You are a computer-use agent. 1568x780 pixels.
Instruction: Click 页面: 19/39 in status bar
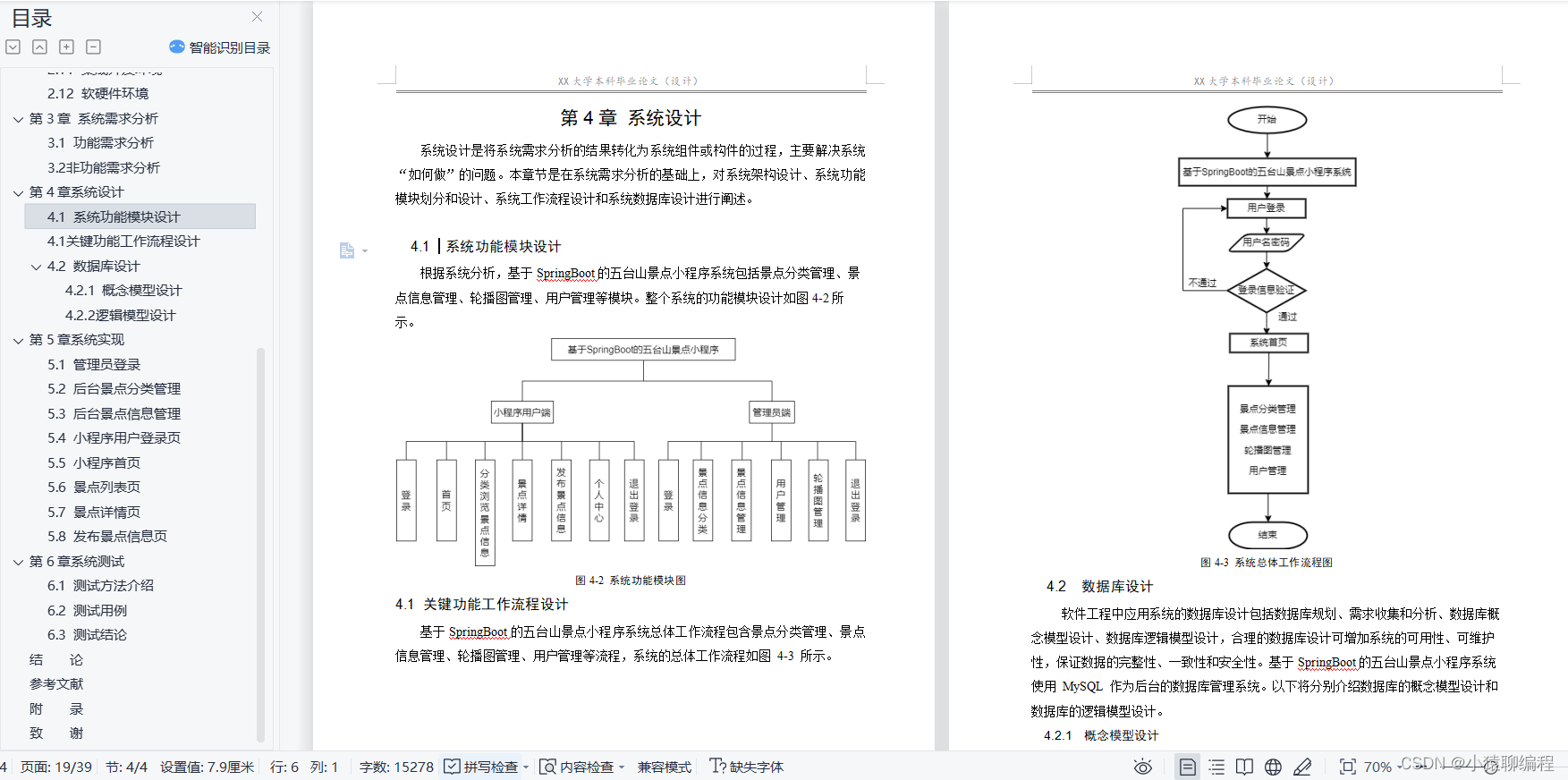pyautogui.click(x=55, y=767)
